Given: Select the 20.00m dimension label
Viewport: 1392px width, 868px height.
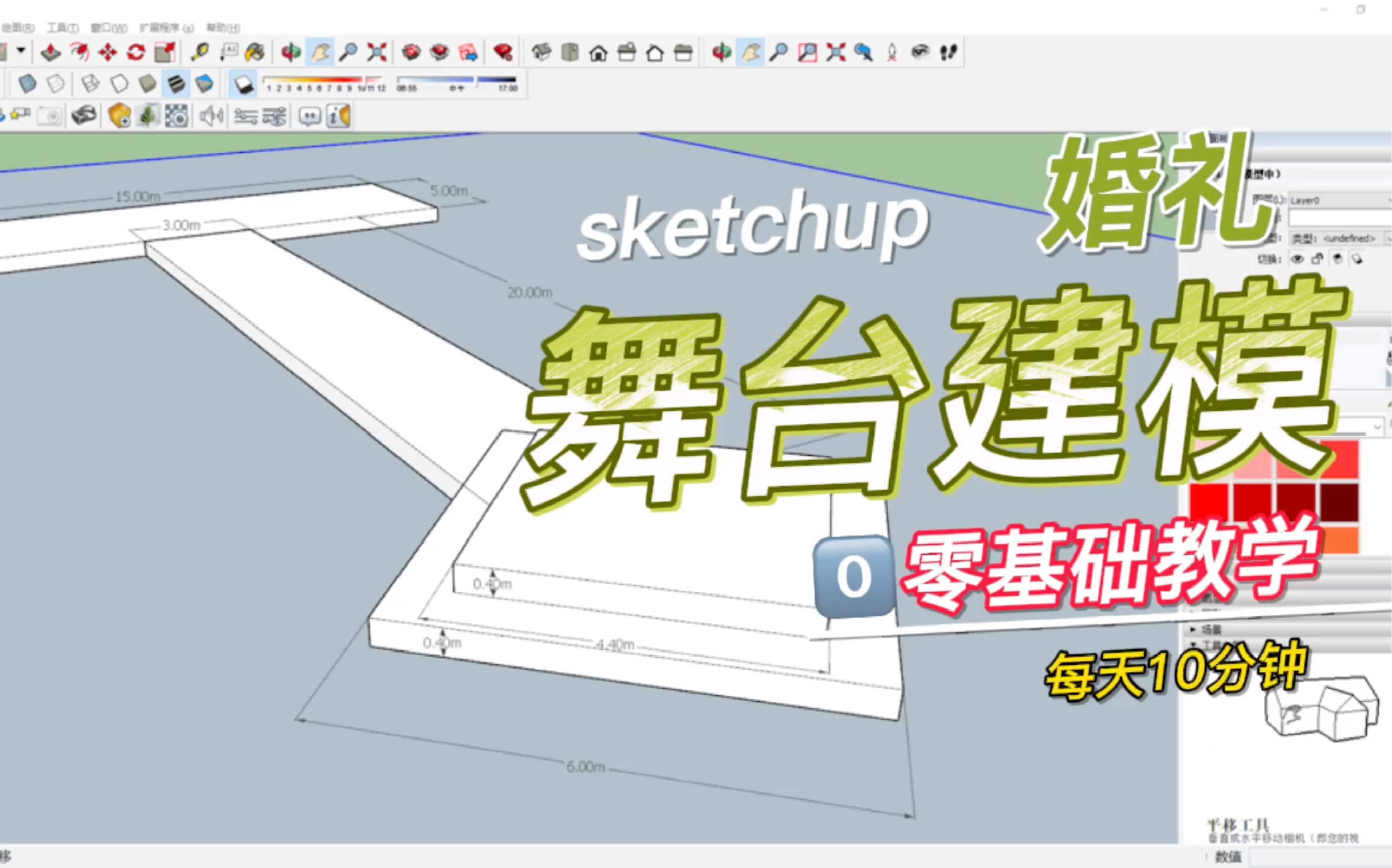Looking at the screenshot, I should (x=530, y=293).
